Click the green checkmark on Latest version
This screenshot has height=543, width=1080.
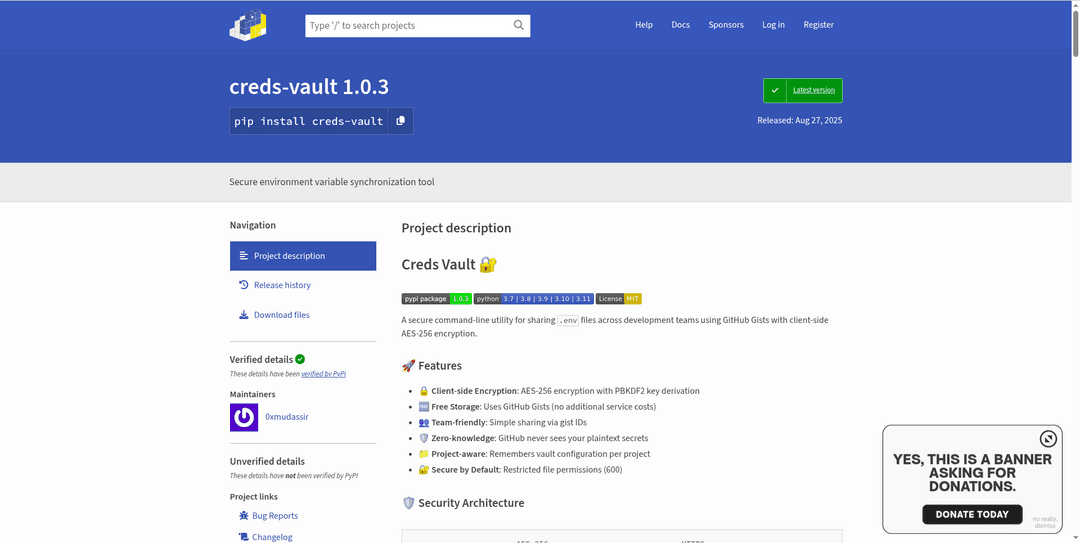click(x=775, y=90)
